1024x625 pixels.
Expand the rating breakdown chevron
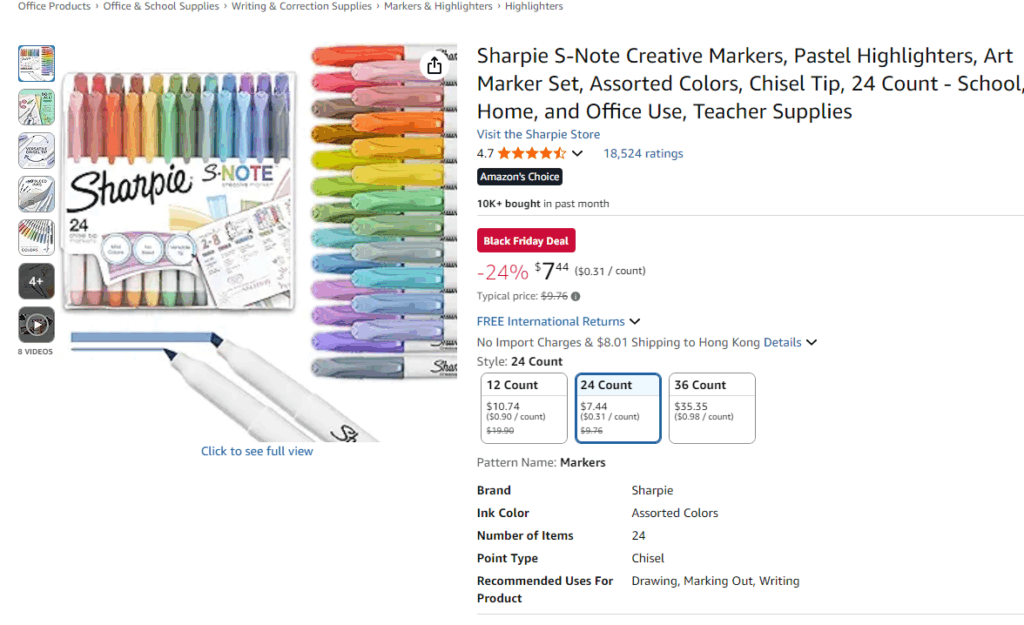(x=577, y=154)
